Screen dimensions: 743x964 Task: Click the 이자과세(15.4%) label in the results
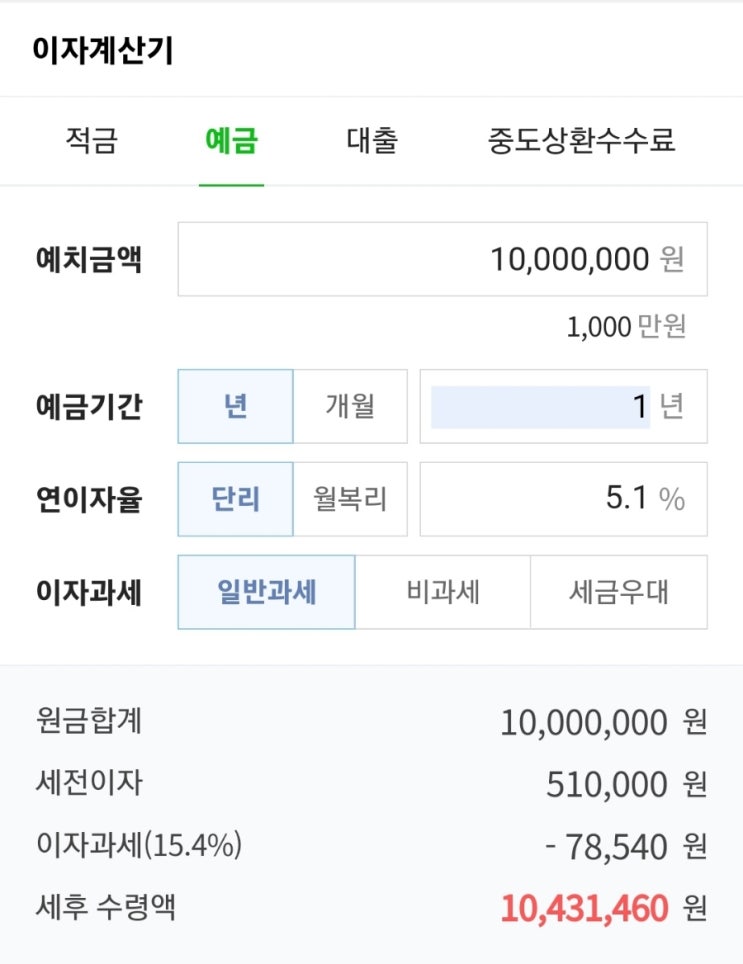point(138,846)
